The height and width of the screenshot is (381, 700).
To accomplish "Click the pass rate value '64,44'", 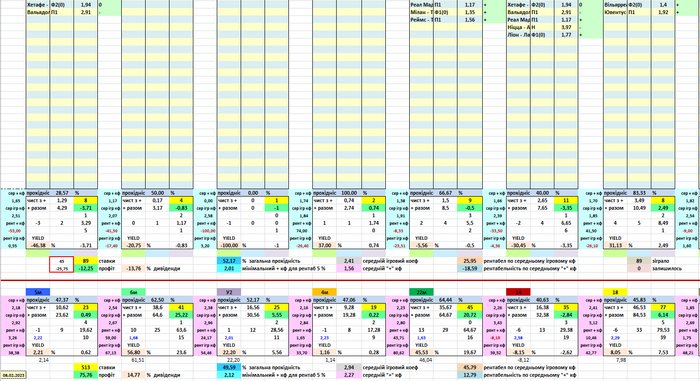I will [x=445, y=300].
